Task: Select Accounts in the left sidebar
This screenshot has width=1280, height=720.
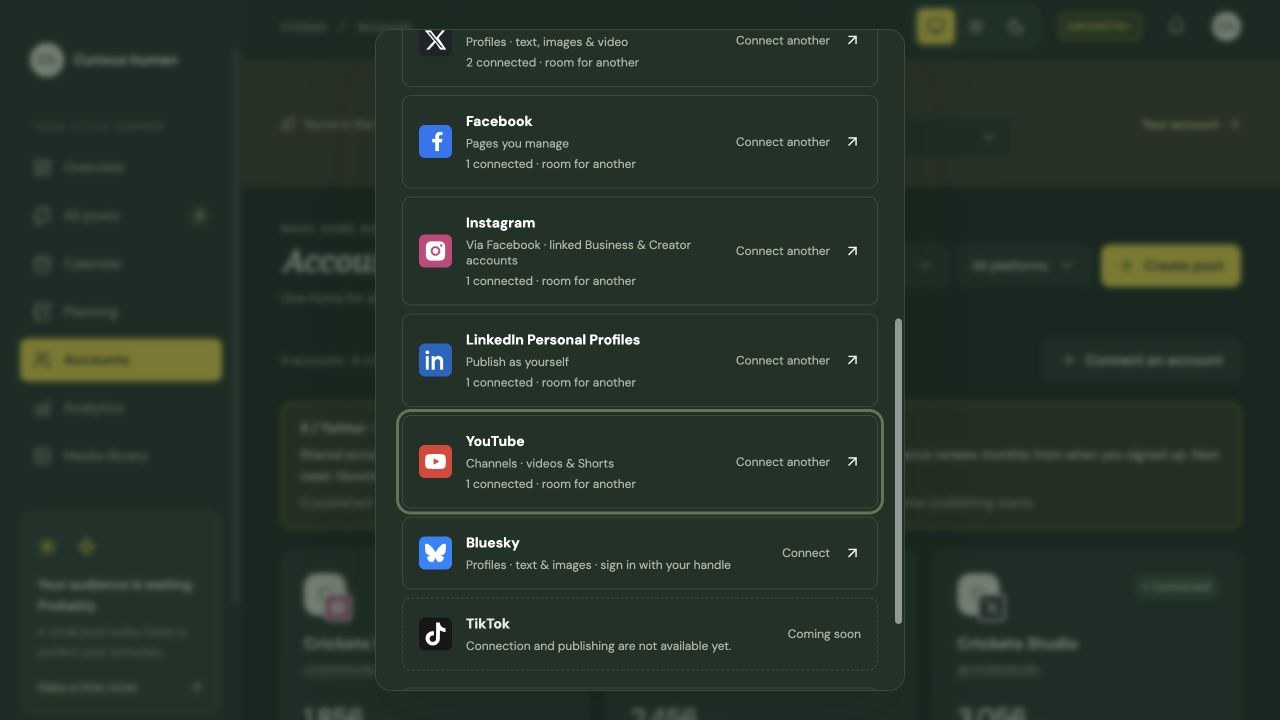Action: (121, 360)
